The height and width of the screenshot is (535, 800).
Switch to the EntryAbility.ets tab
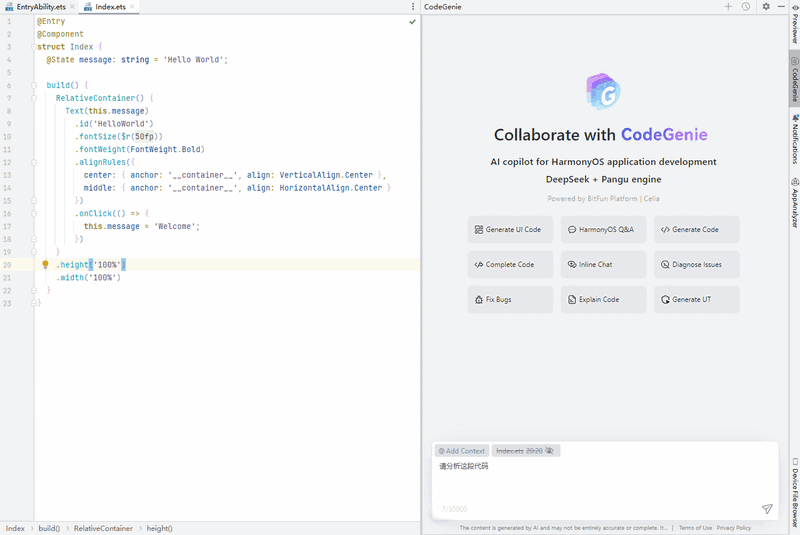point(40,7)
